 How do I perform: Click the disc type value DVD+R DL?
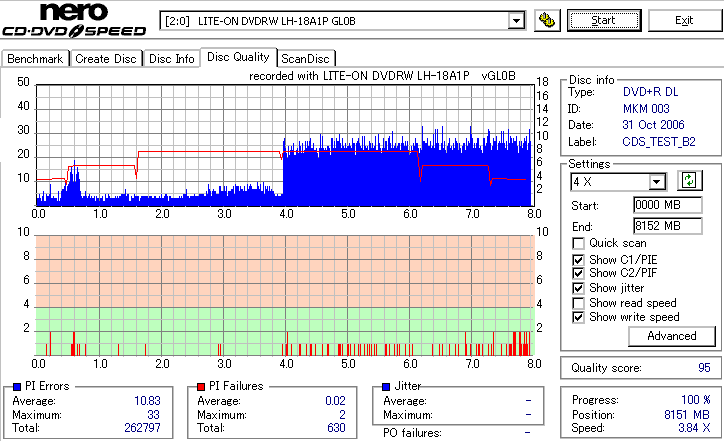[651, 92]
